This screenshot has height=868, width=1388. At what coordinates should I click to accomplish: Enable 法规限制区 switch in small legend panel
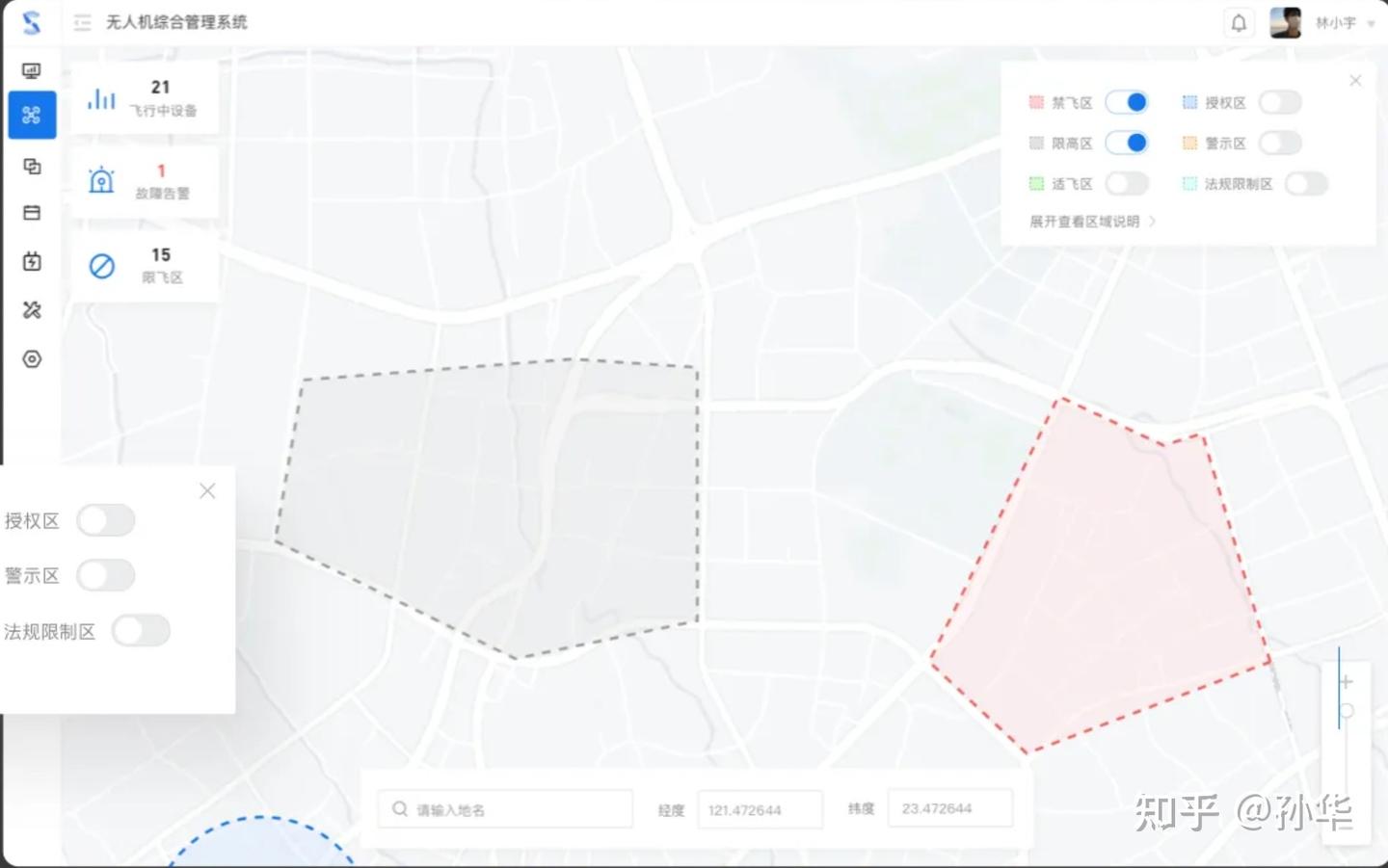pos(1306,183)
